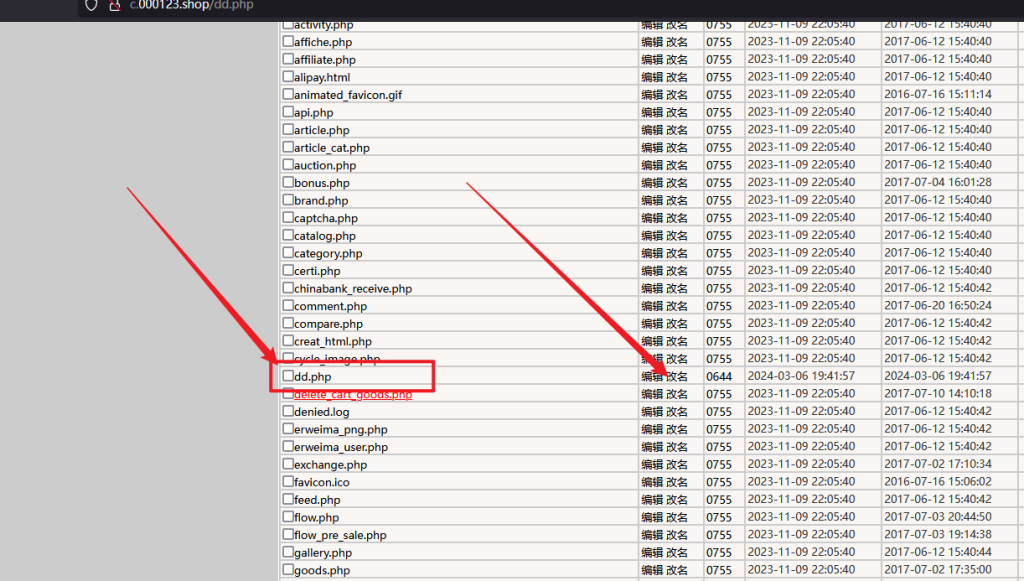Mark the denied.log checkbox

pyautogui.click(x=288, y=412)
